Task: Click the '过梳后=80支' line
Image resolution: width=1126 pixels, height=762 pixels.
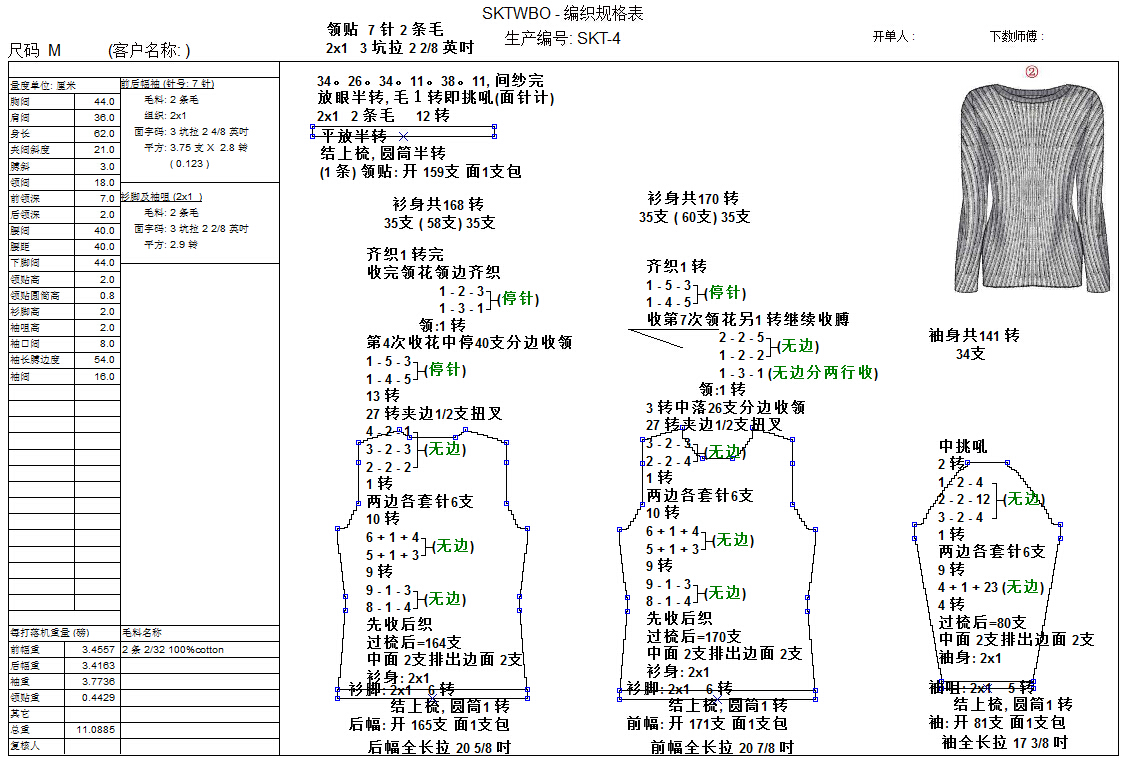Action: tap(982, 622)
